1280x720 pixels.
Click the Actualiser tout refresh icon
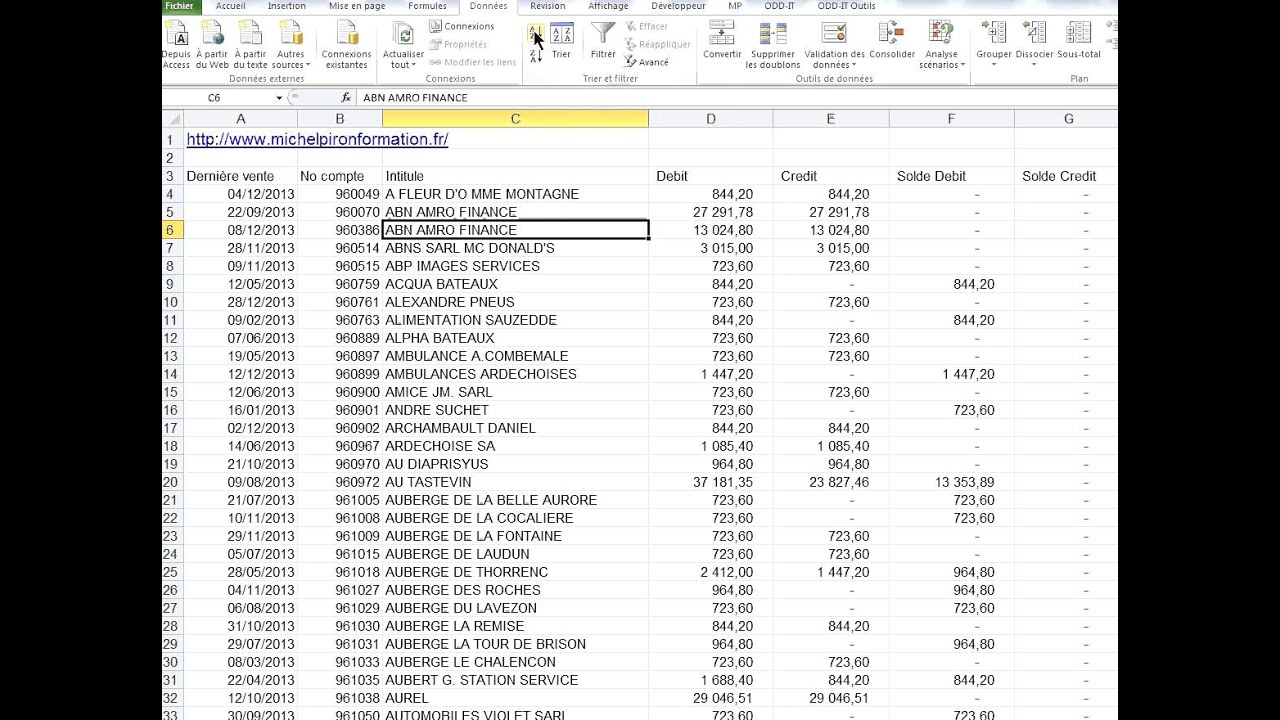tap(403, 35)
